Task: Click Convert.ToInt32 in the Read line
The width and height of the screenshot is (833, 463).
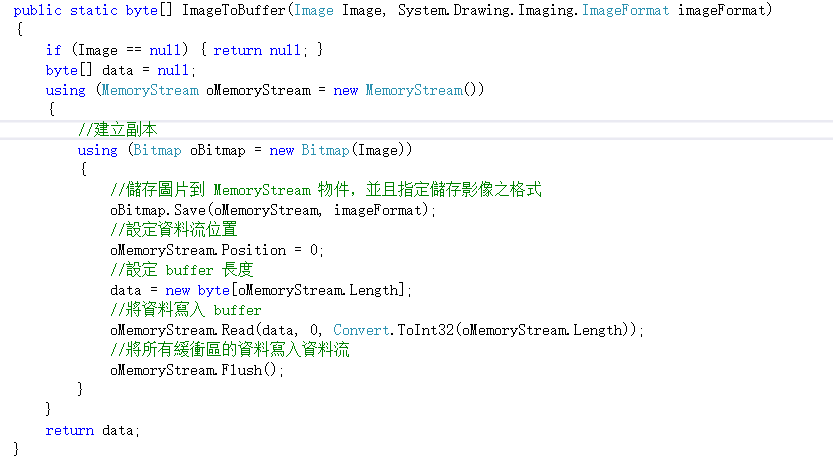Action: click(x=394, y=330)
